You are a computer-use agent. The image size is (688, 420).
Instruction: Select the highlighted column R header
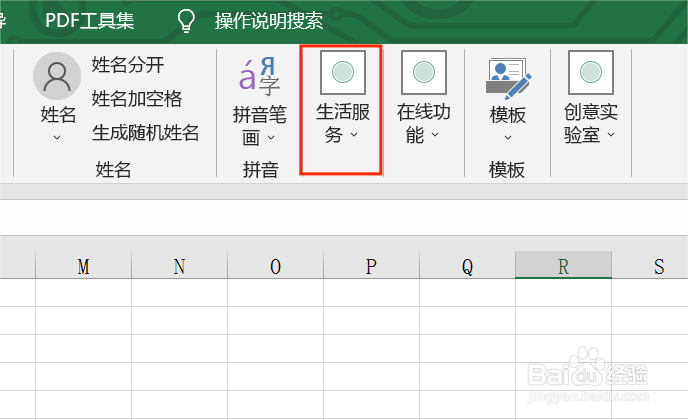pos(563,265)
